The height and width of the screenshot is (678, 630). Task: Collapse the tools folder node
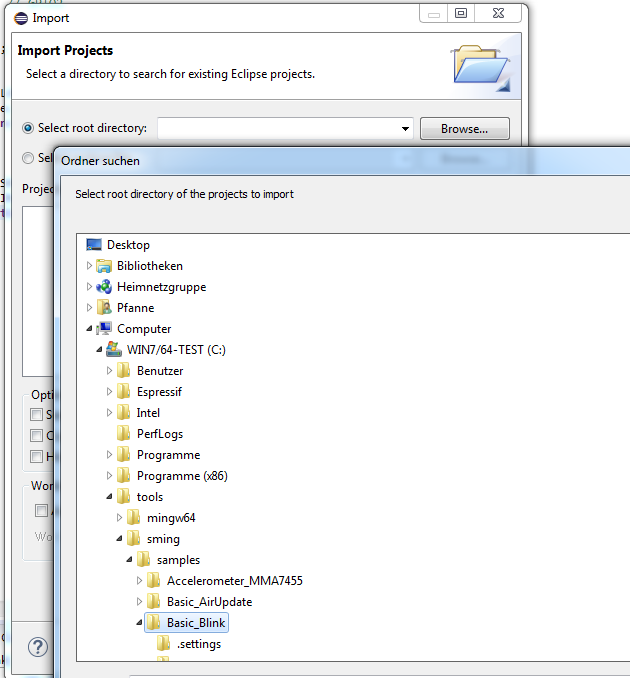(x=109, y=497)
